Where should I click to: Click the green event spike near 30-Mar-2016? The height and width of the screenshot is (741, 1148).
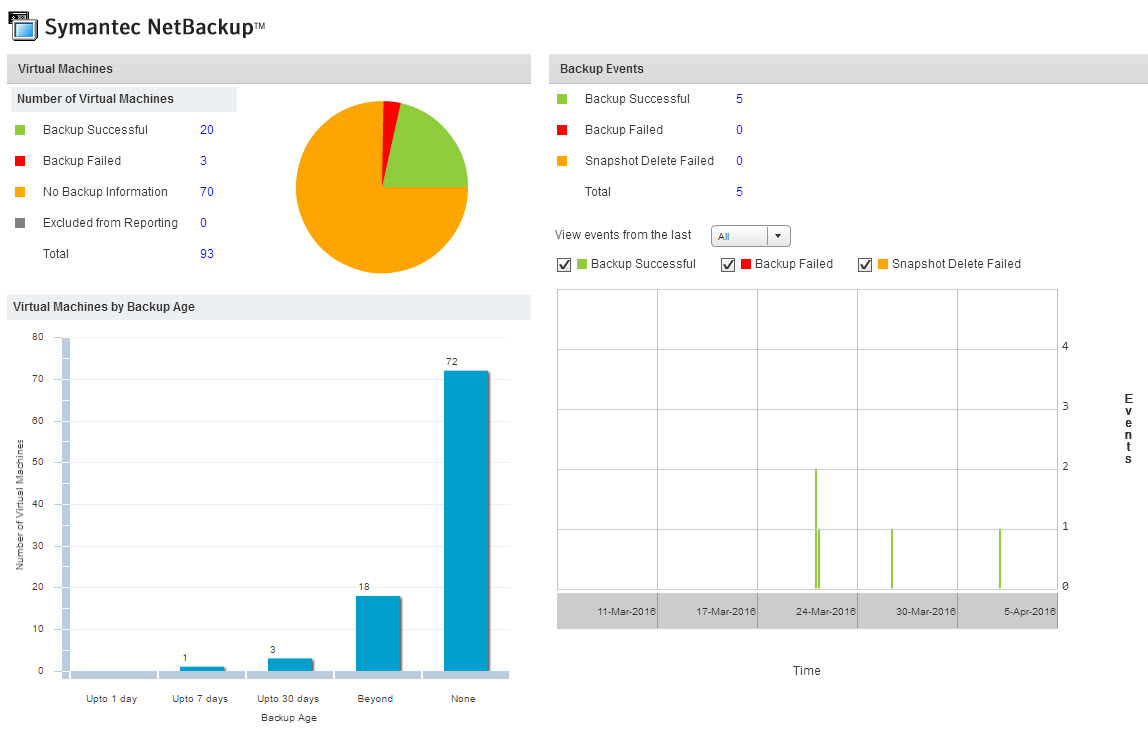click(892, 559)
